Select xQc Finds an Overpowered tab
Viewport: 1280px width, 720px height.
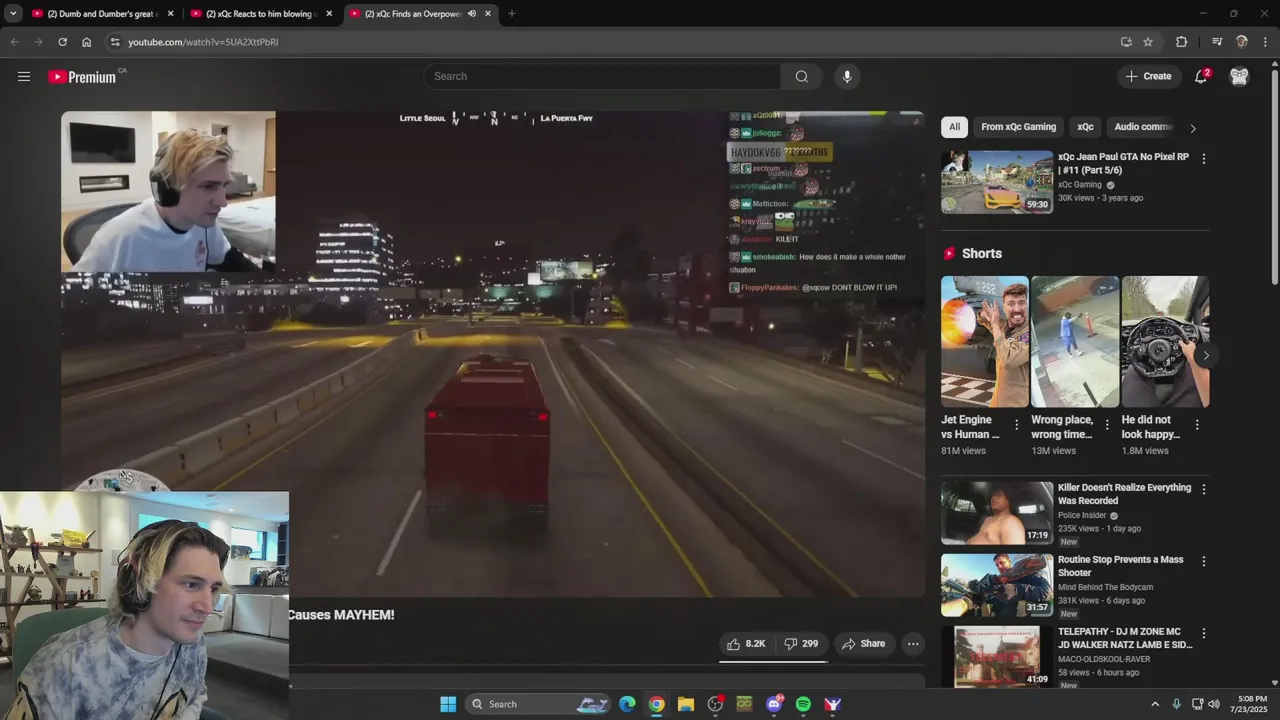(x=420, y=14)
